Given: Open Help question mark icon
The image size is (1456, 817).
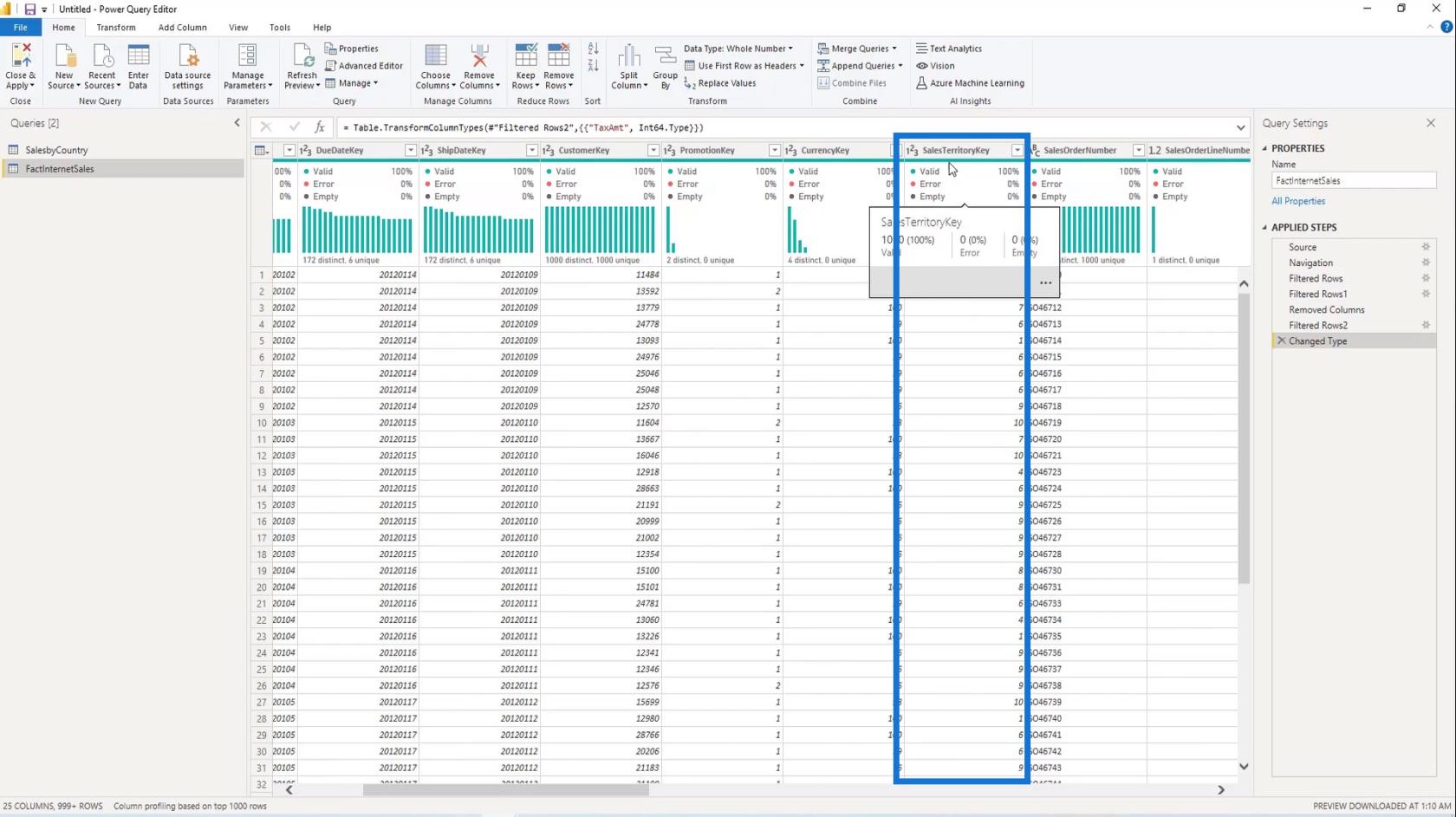Looking at the screenshot, I should point(1446,27).
